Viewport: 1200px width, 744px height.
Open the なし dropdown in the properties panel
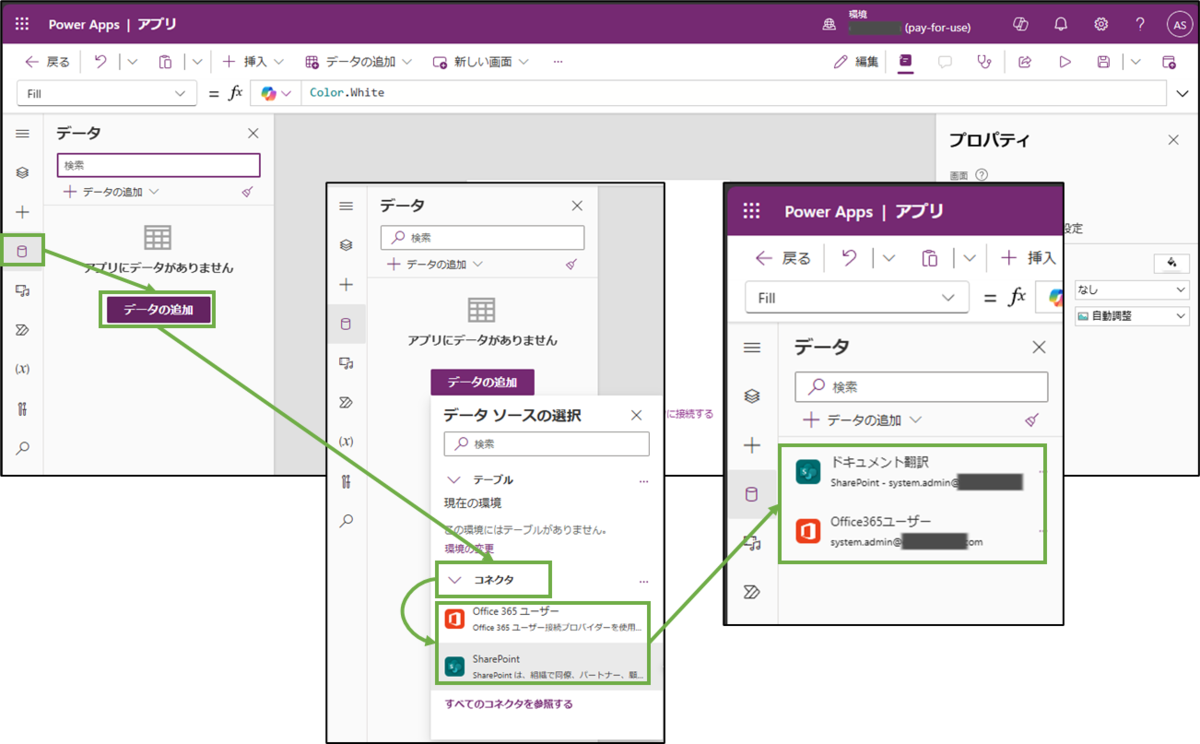tap(1131, 289)
